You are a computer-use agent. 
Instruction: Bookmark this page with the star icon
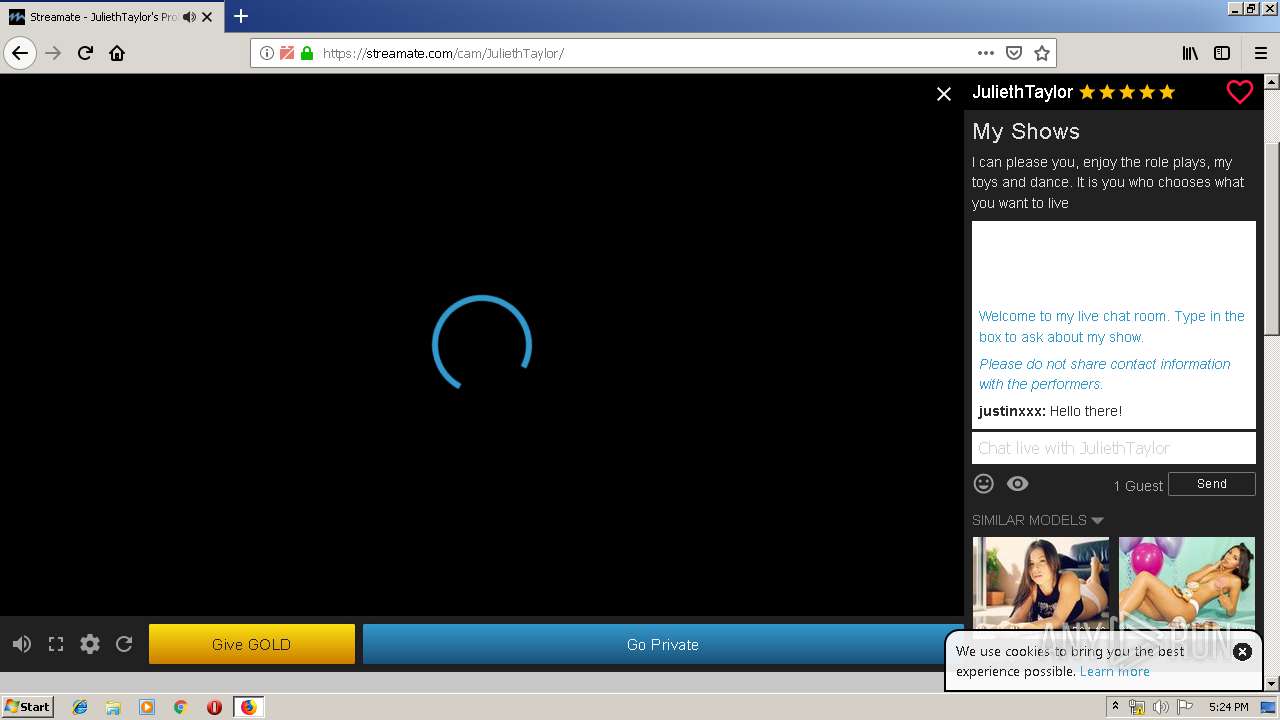pos(1042,53)
